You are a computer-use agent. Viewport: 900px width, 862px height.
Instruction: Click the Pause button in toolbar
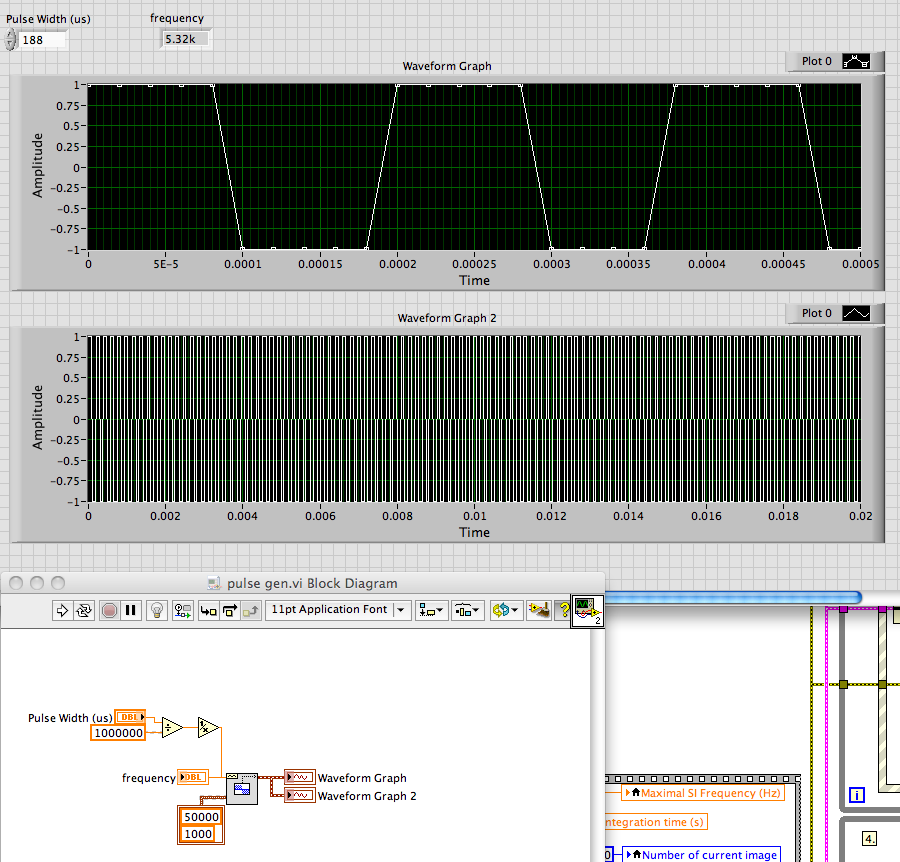click(131, 610)
